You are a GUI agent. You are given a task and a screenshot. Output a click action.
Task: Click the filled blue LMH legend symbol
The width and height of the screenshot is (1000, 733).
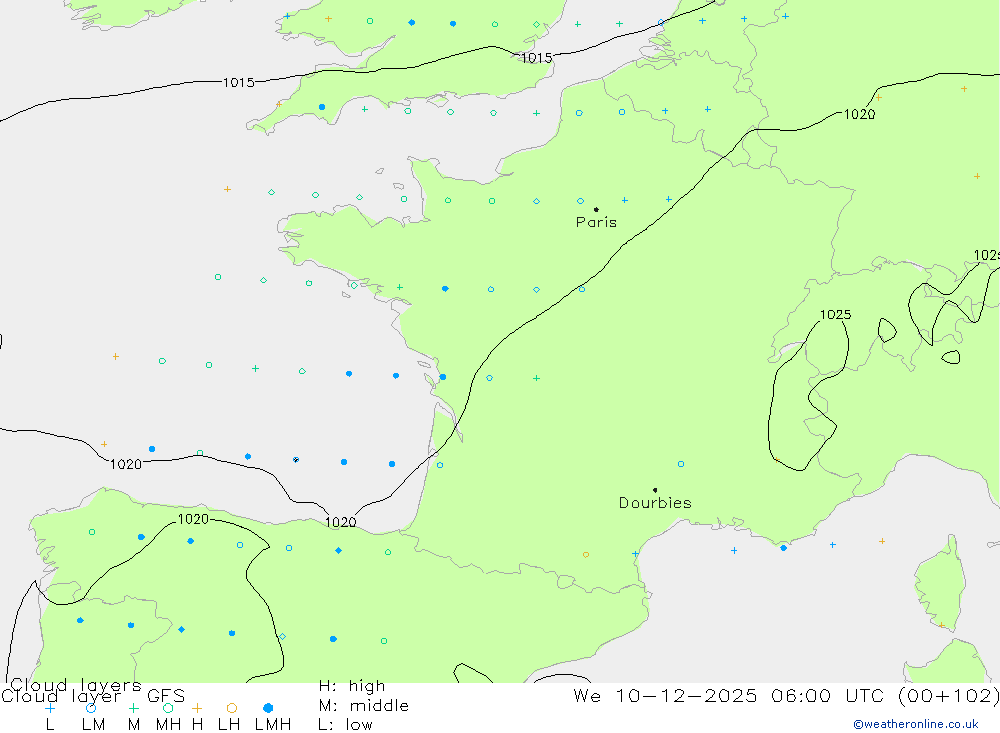[268, 708]
